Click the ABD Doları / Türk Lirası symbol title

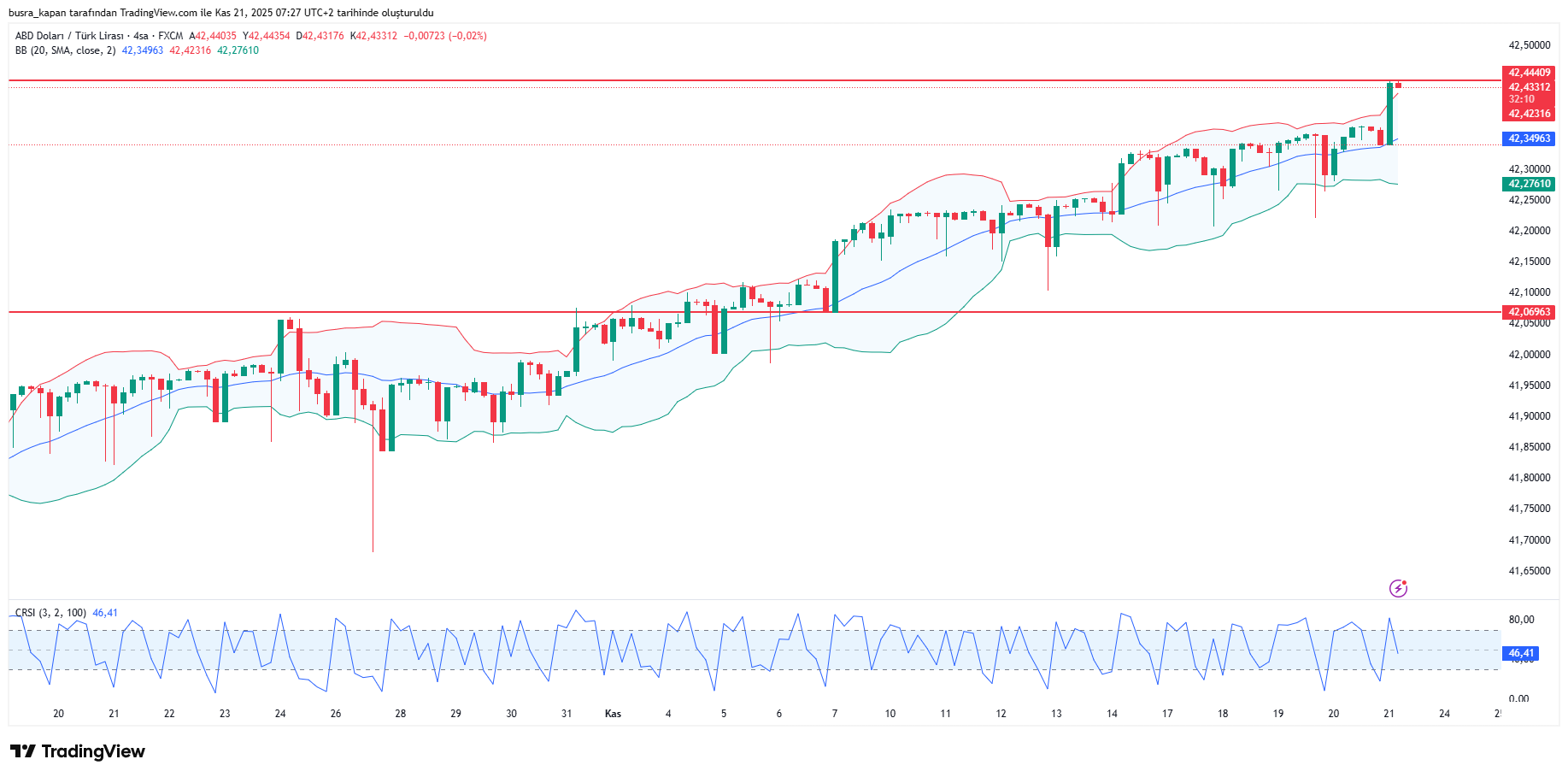69,36
